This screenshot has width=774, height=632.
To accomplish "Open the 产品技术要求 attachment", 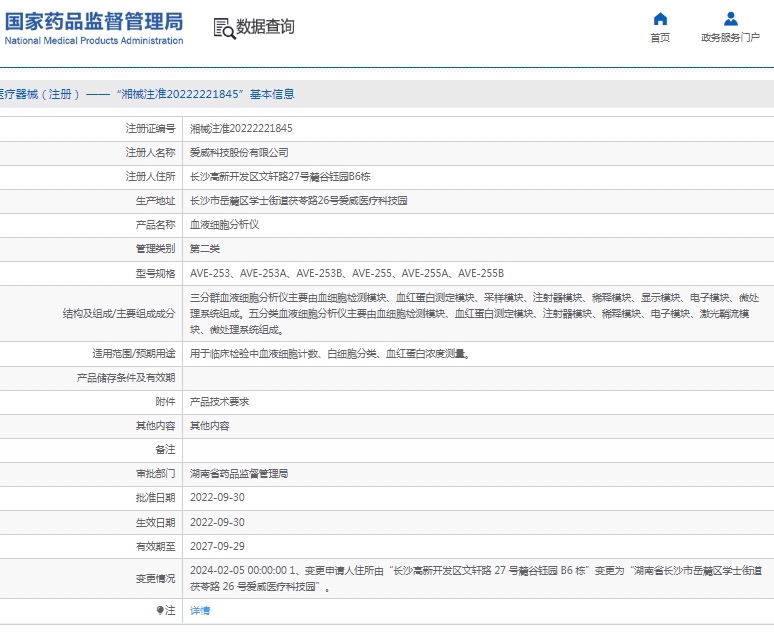I will [219, 402].
